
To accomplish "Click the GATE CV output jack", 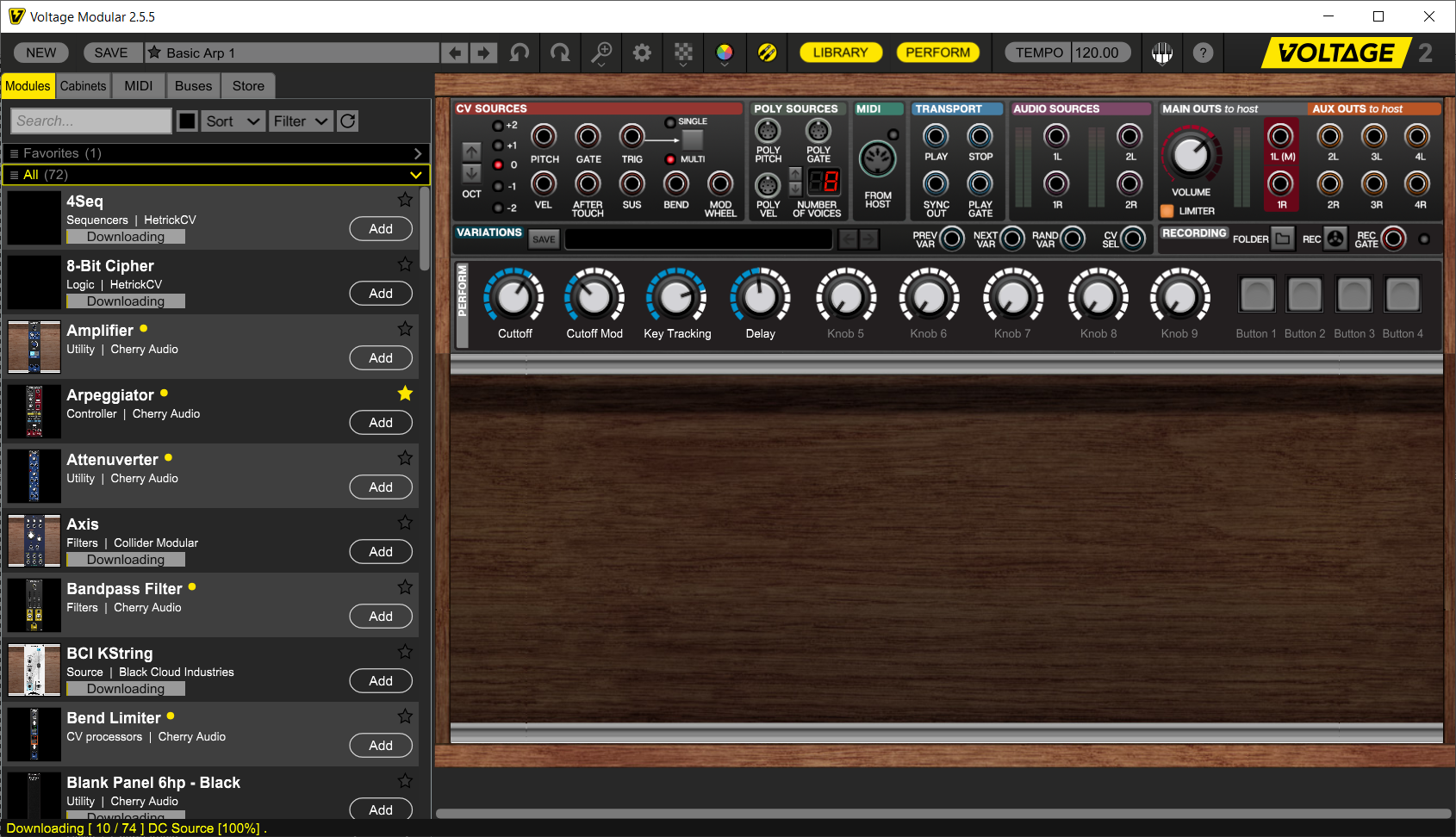I will pos(588,136).
